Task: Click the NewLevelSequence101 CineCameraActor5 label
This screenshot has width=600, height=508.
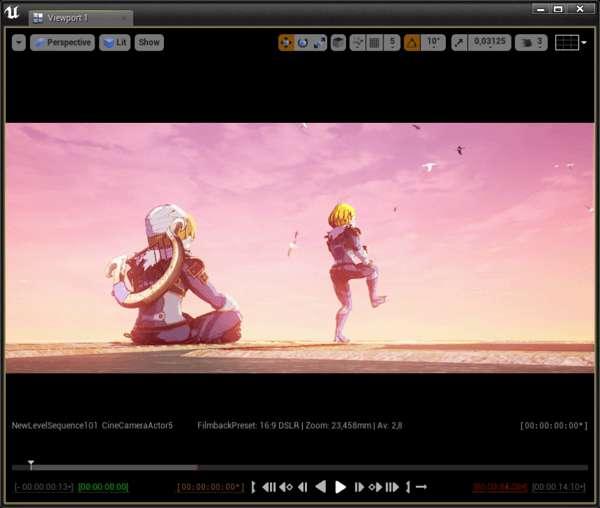Action: point(92,425)
